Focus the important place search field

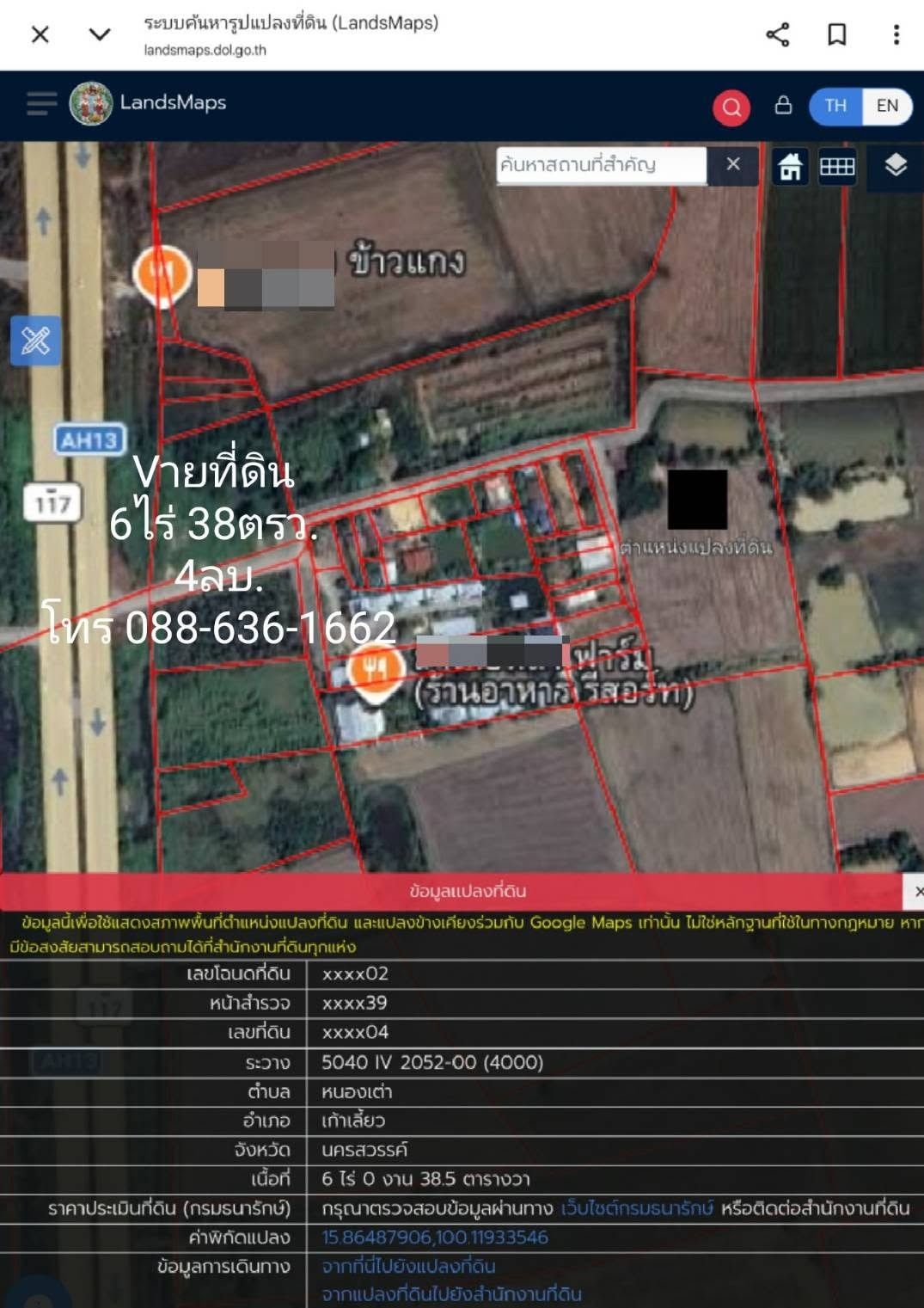coord(602,165)
